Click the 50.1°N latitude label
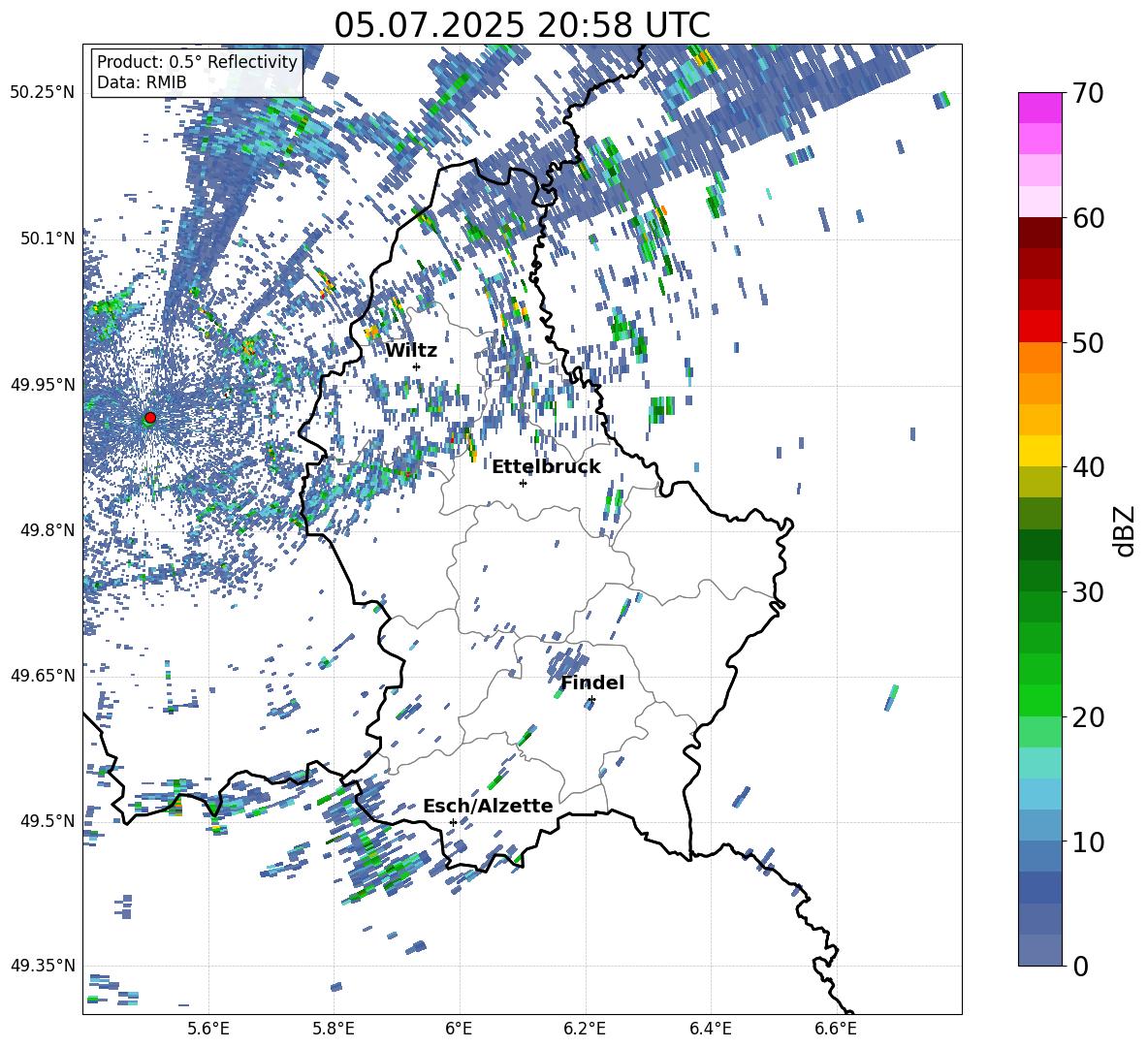Image resolution: width=1148 pixels, height=1048 pixels. pos(48,238)
